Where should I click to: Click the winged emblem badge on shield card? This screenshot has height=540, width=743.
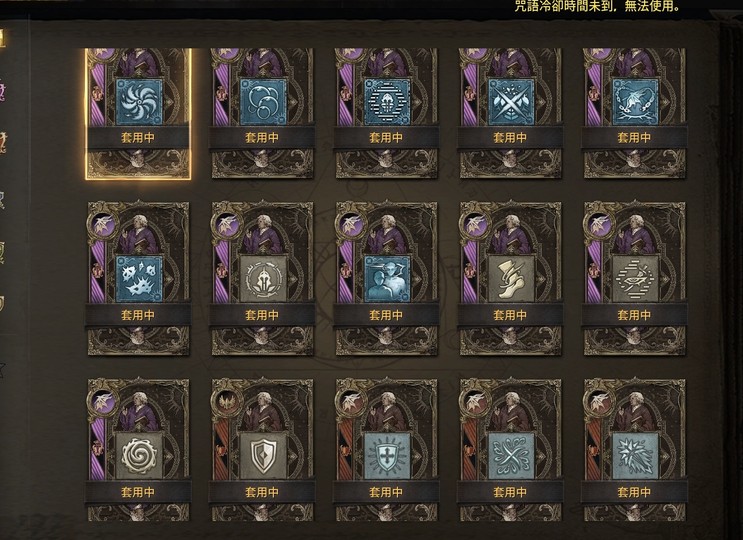click(227, 402)
